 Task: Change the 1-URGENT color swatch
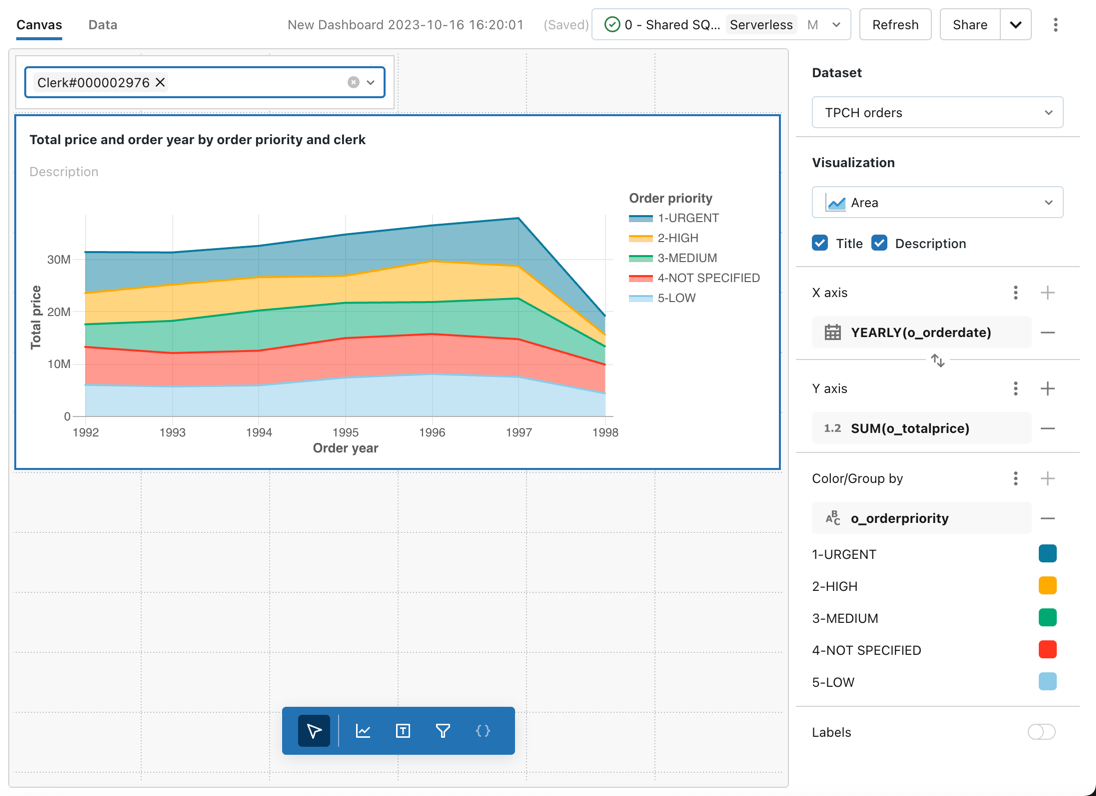[x=1047, y=554]
